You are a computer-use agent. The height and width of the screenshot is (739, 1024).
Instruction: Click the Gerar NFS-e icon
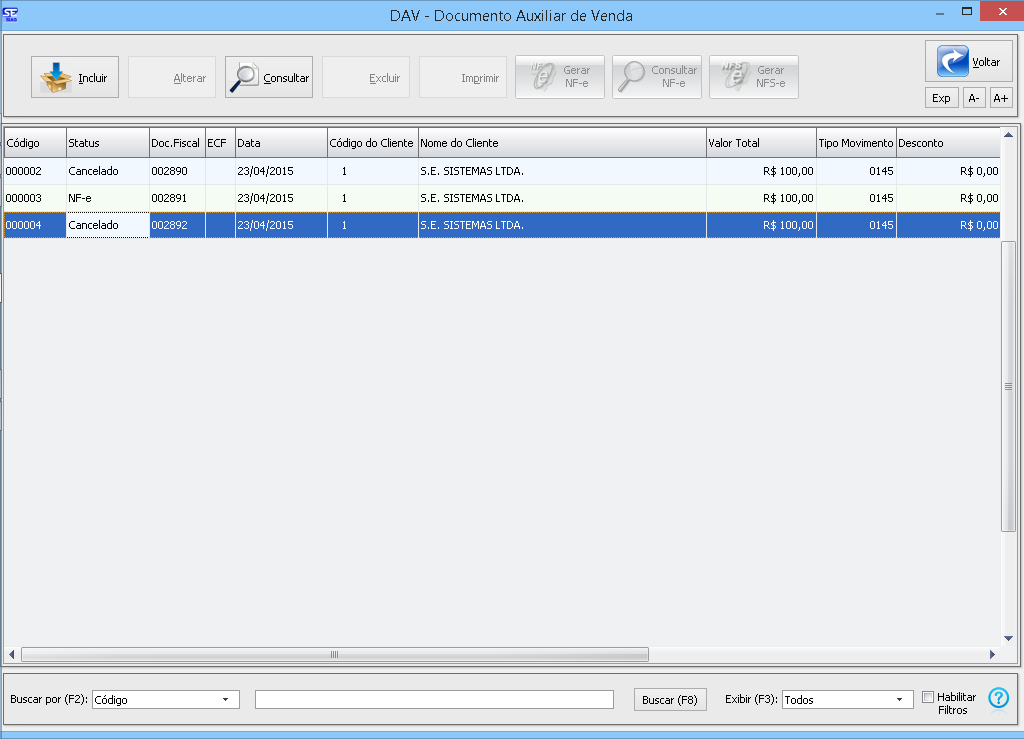click(732, 77)
